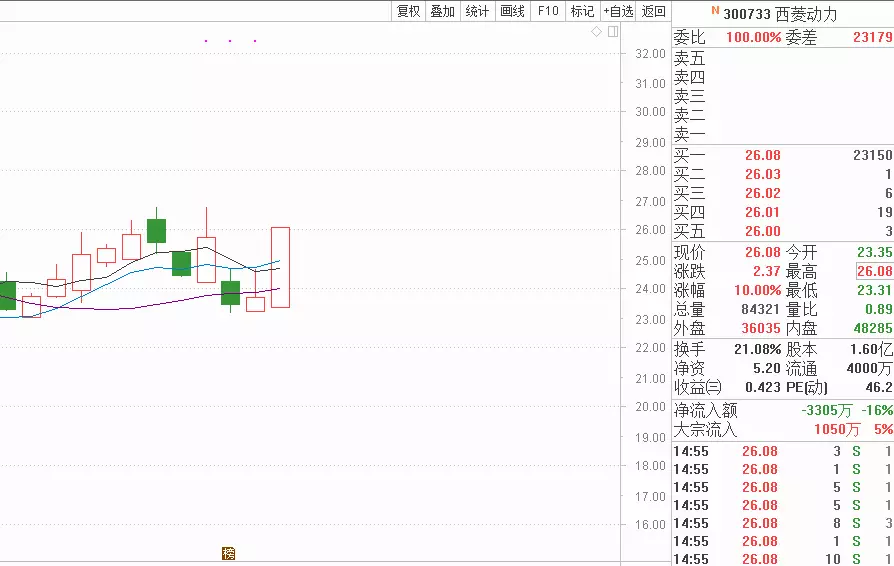The image size is (894, 566).
Task: Toggle the split panel layout icon
Action: coord(613,32)
